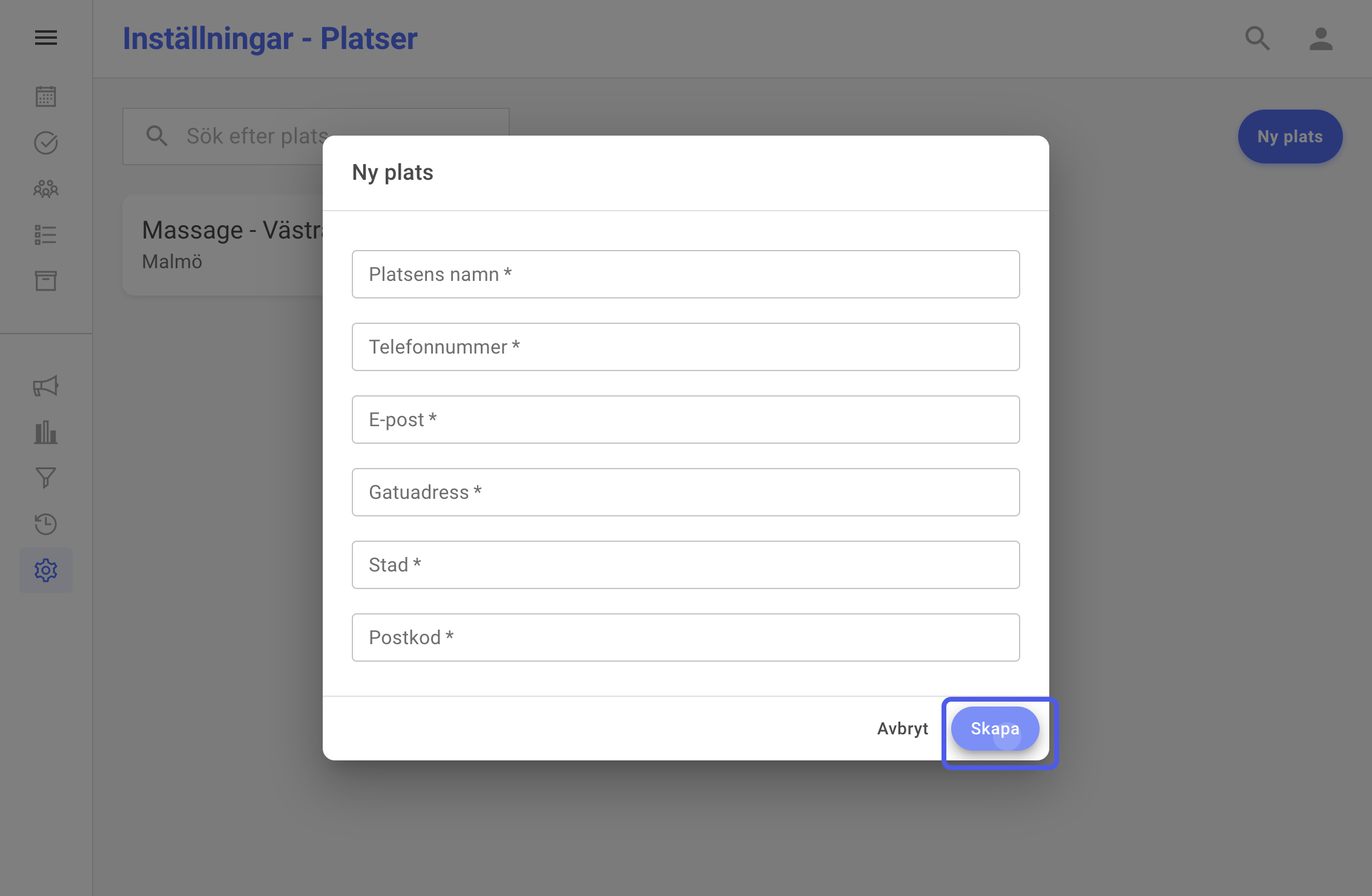Open the megaphone marketing icon
Image resolution: width=1372 pixels, height=896 pixels.
46,386
